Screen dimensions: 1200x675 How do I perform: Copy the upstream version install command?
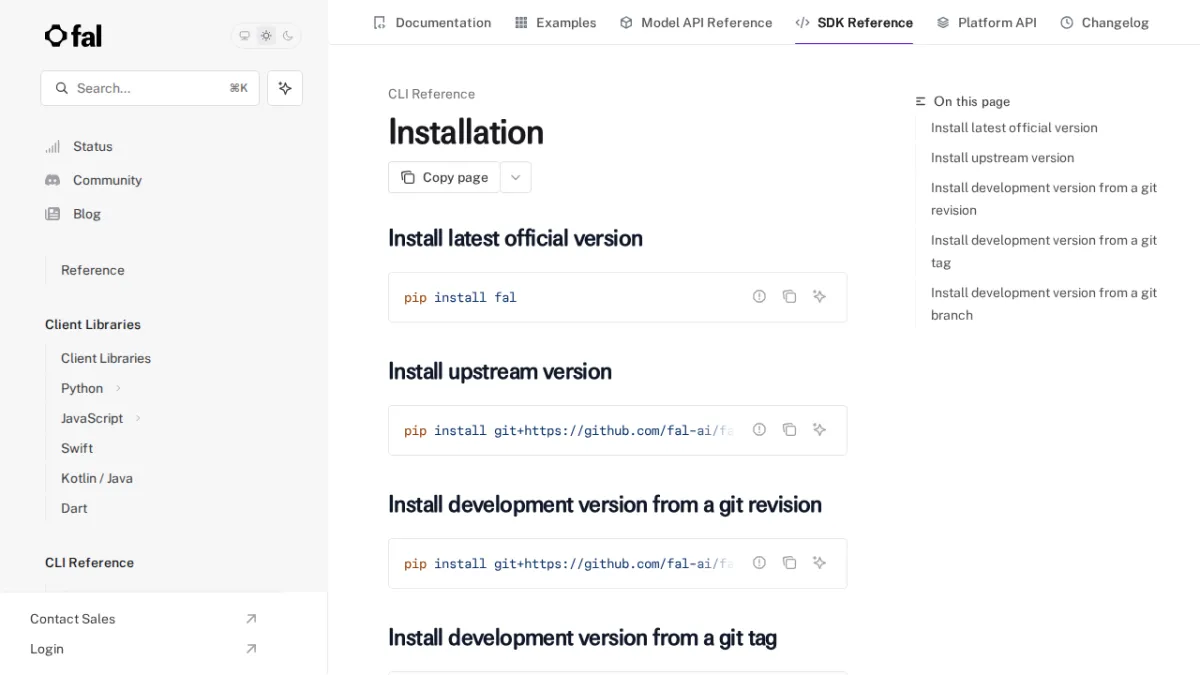tap(789, 430)
